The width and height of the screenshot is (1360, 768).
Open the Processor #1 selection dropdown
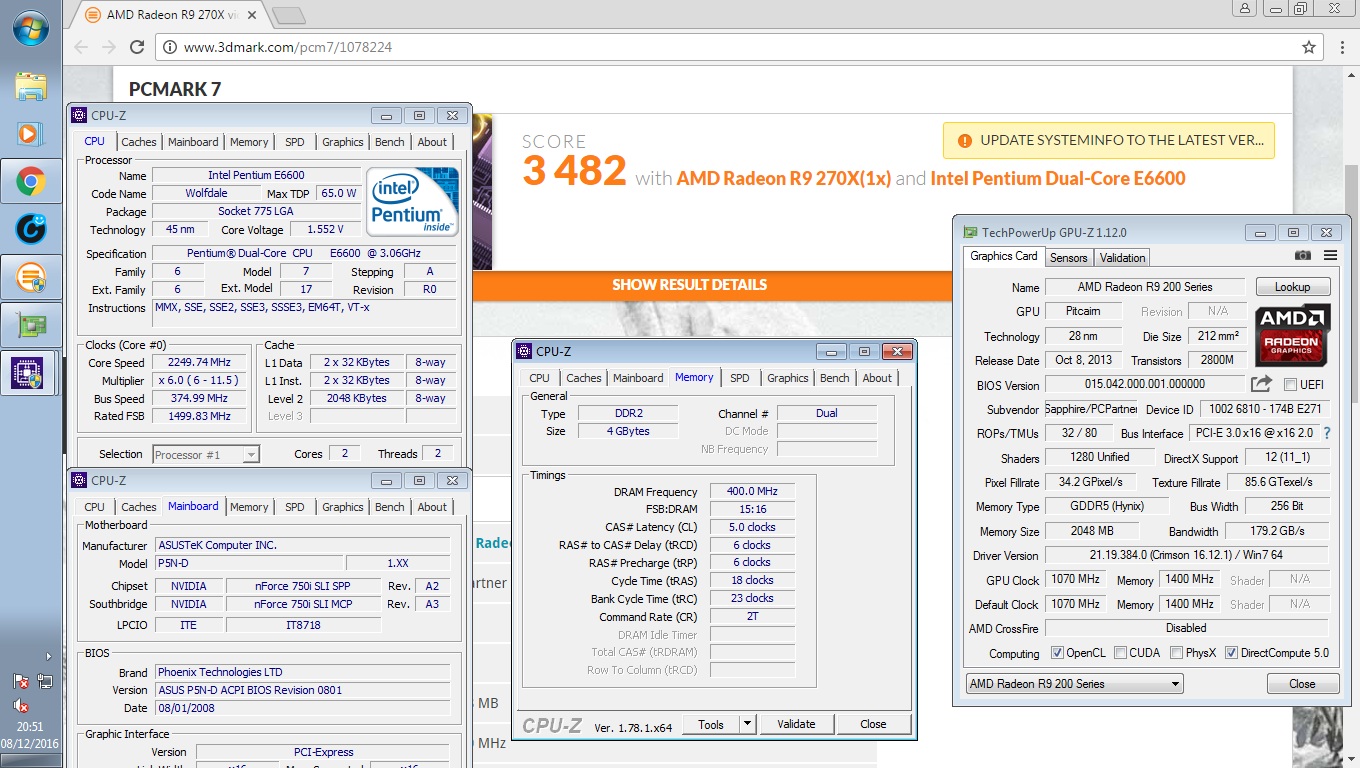tap(205, 455)
